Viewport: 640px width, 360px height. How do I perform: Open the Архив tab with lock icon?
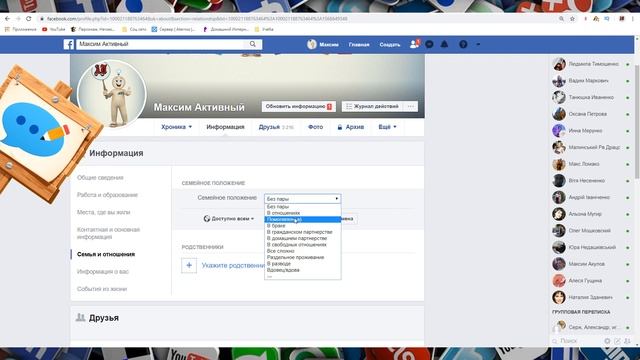[x=351, y=127]
